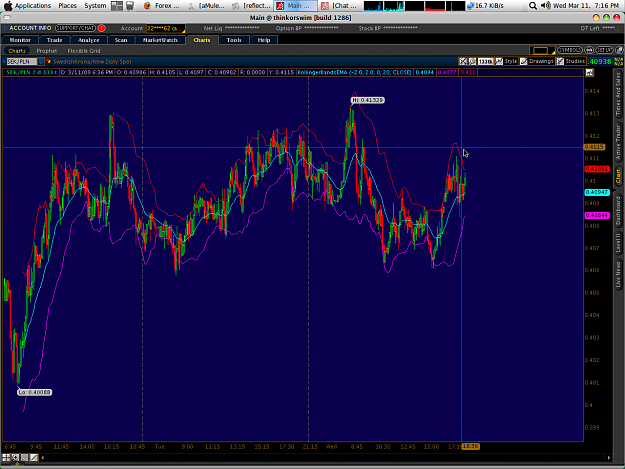Click the grid layout icon at bottom left
Screen dimensions: 625x469
(x=6, y=457)
